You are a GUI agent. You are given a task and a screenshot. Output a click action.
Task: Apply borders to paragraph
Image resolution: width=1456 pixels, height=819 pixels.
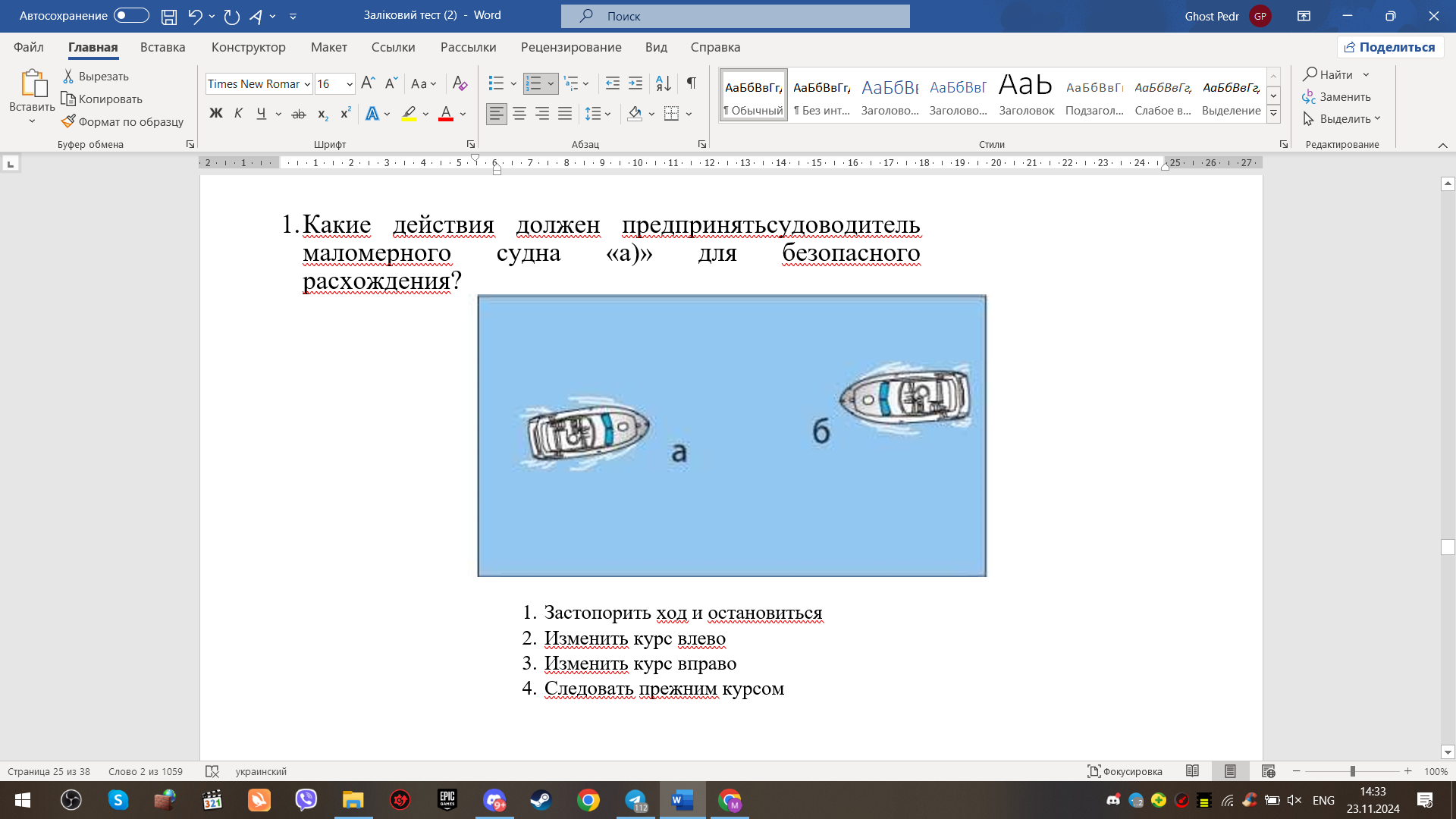point(671,114)
